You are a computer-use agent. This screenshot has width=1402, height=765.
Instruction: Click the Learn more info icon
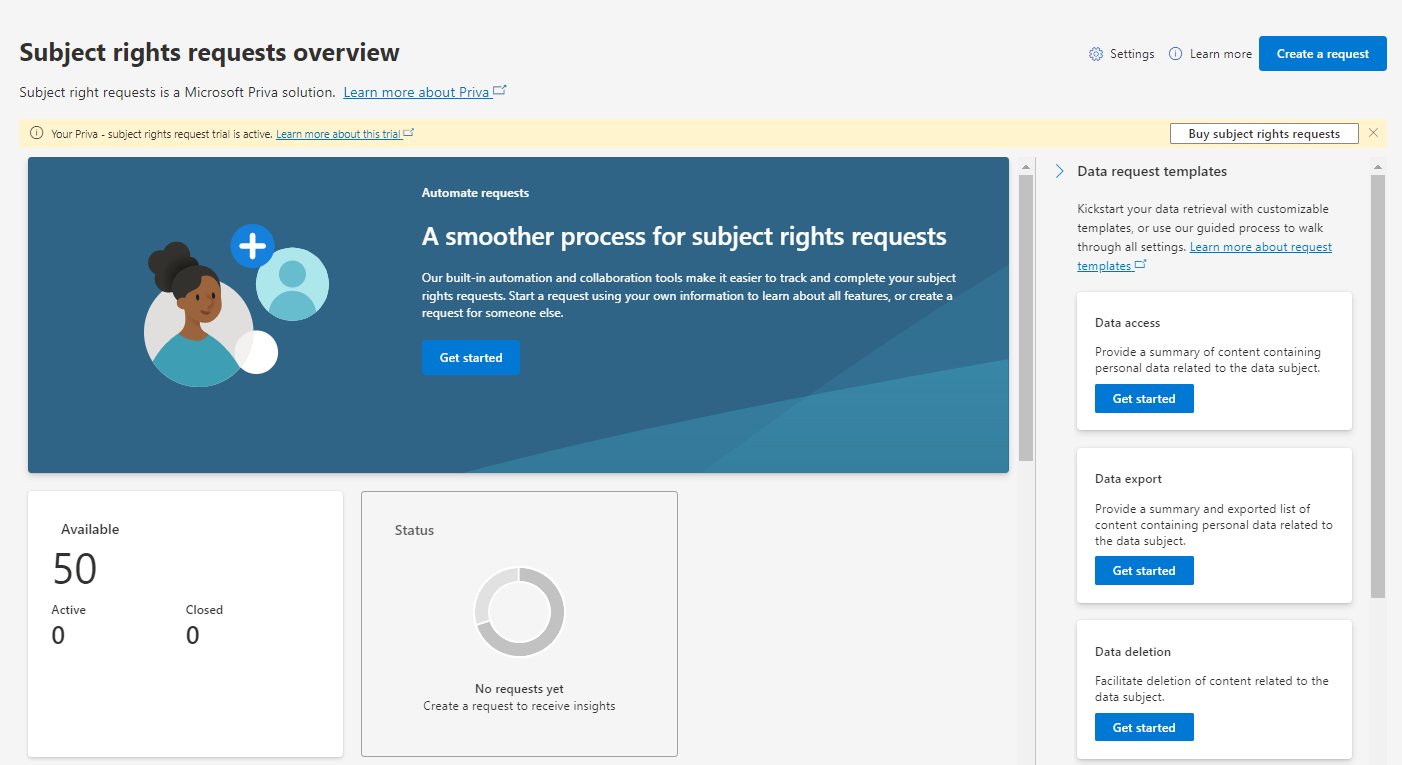(1176, 54)
